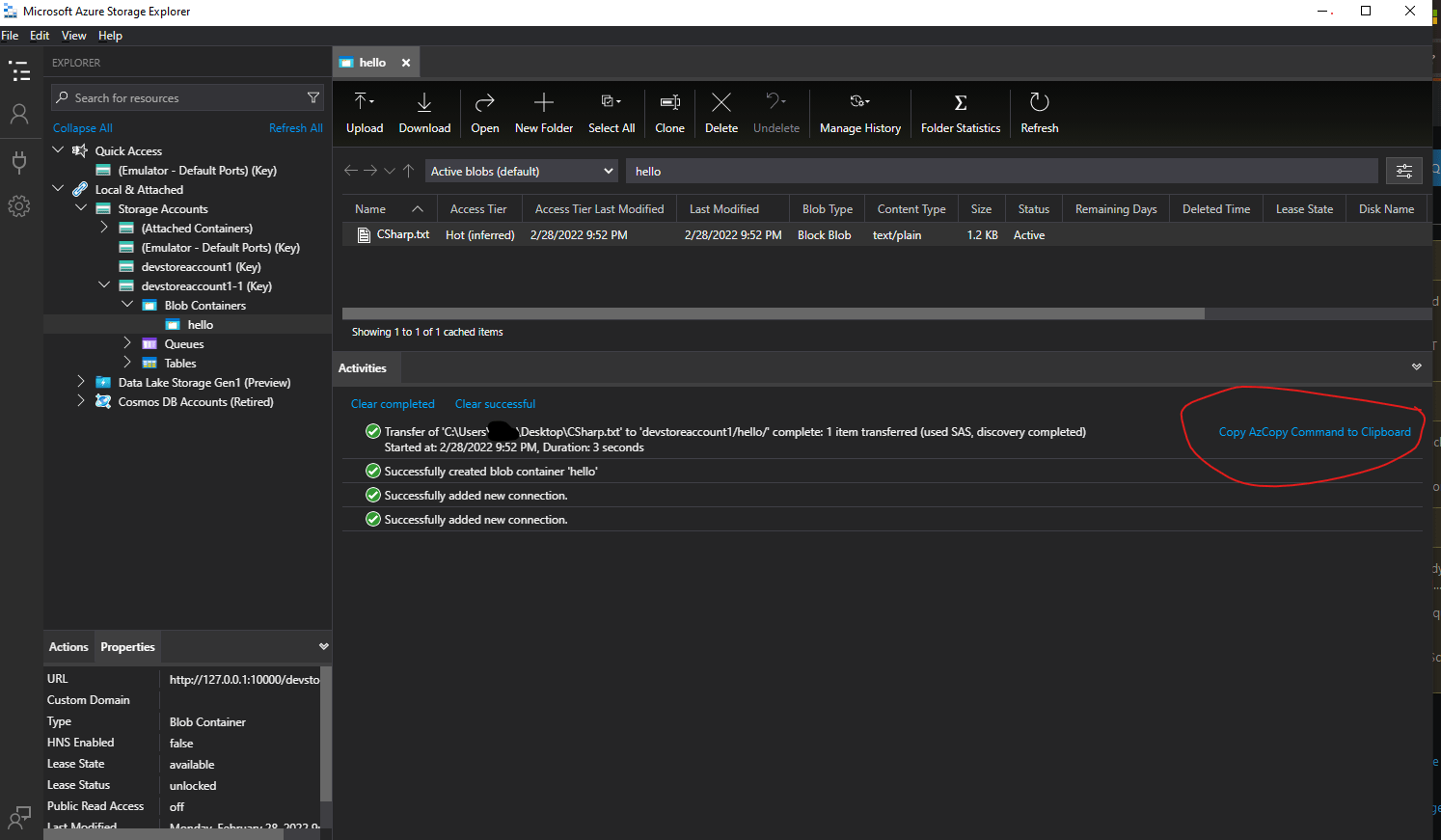Open Settings gear in activity bar
Image resolution: width=1441 pixels, height=840 pixels.
19,205
